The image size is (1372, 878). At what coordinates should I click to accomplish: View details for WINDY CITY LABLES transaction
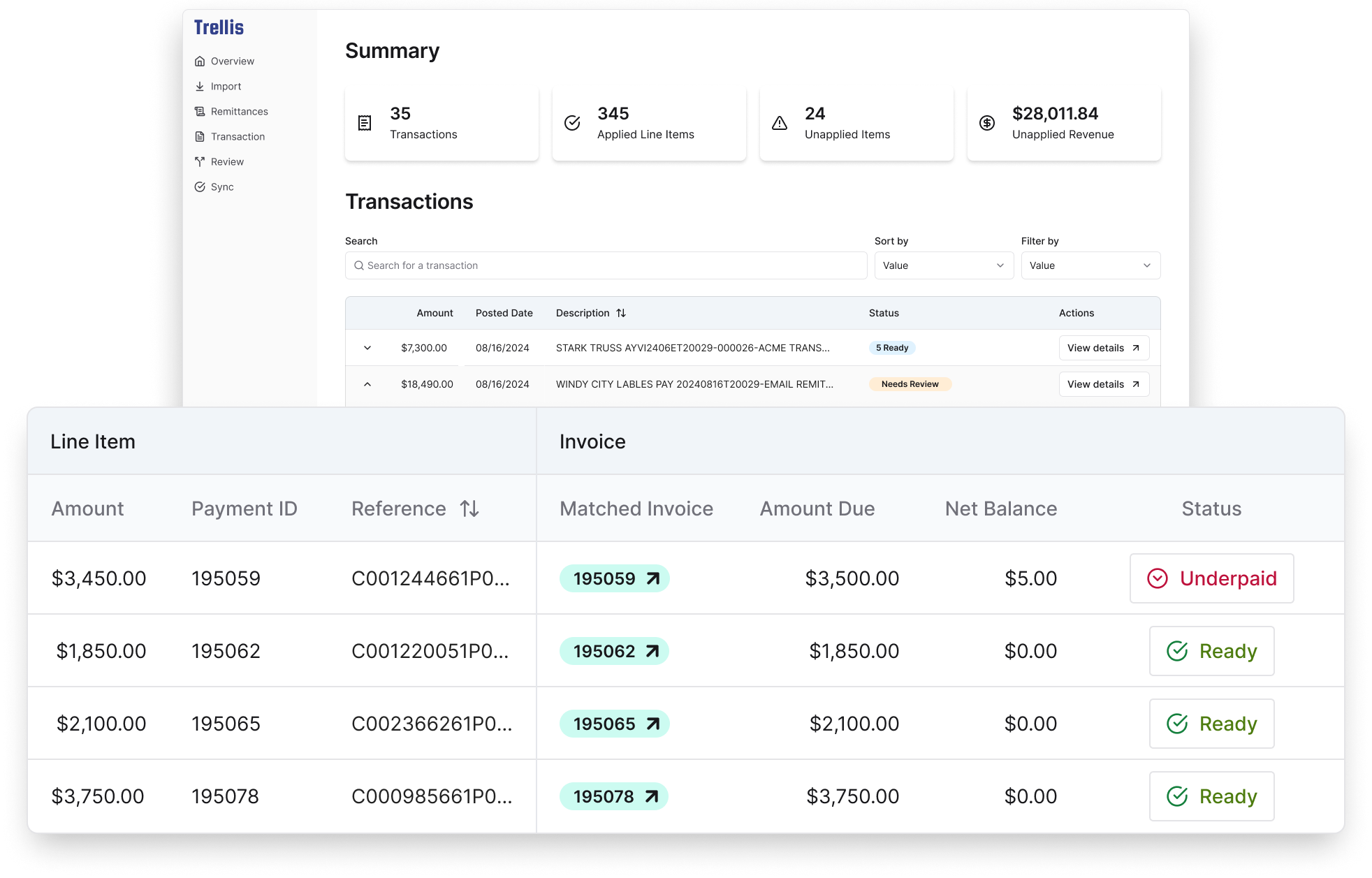click(x=1104, y=385)
